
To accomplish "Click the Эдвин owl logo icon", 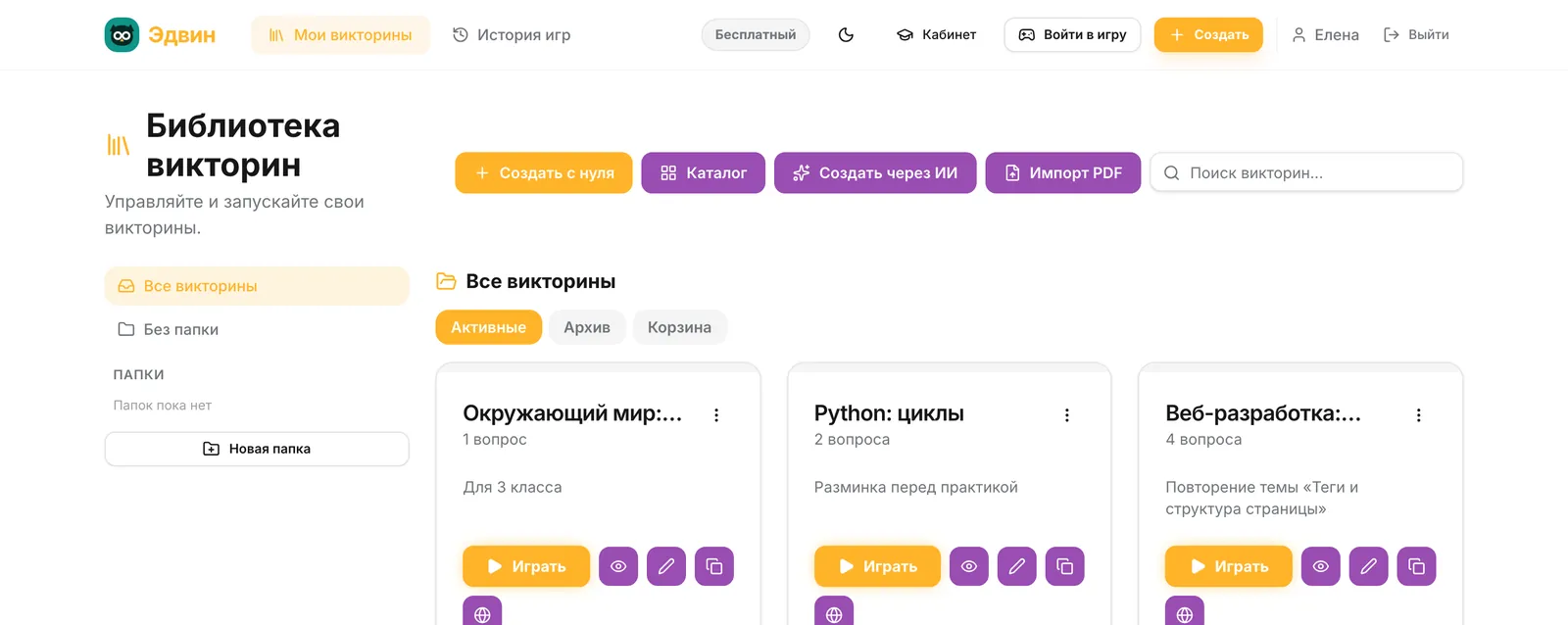I will [122, 34].
